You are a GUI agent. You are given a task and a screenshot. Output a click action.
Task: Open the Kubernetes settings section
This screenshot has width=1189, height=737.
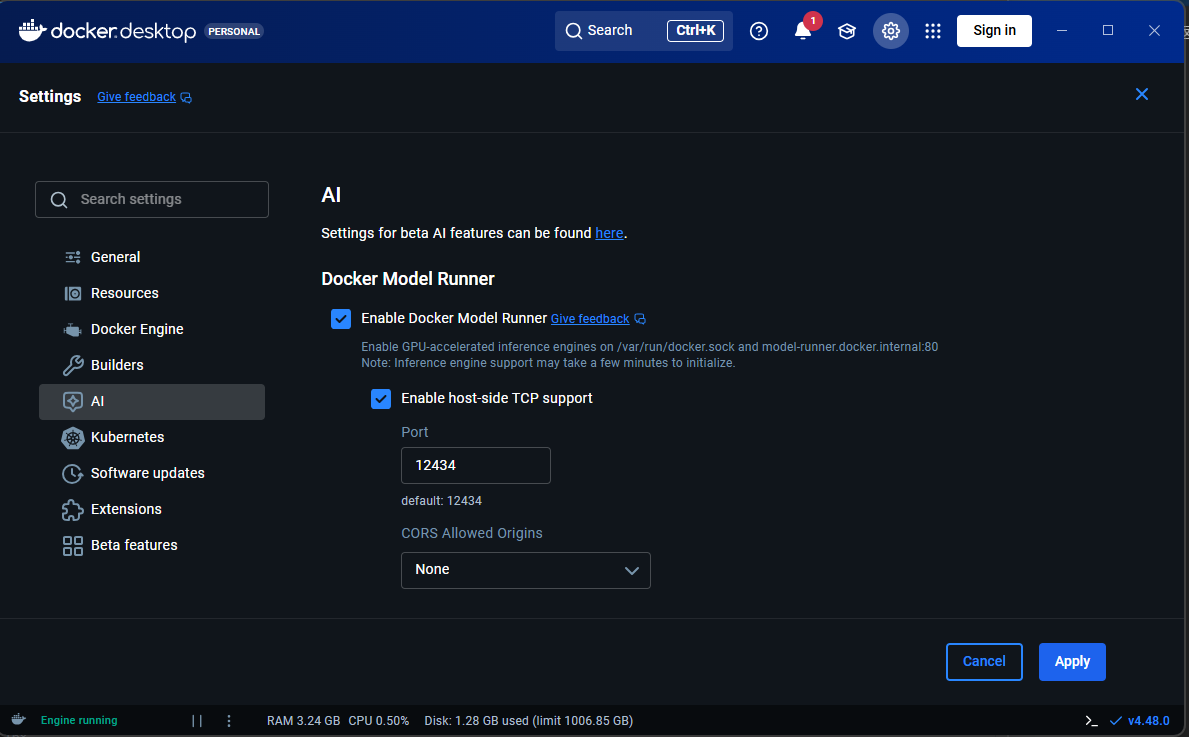[127, 437]
